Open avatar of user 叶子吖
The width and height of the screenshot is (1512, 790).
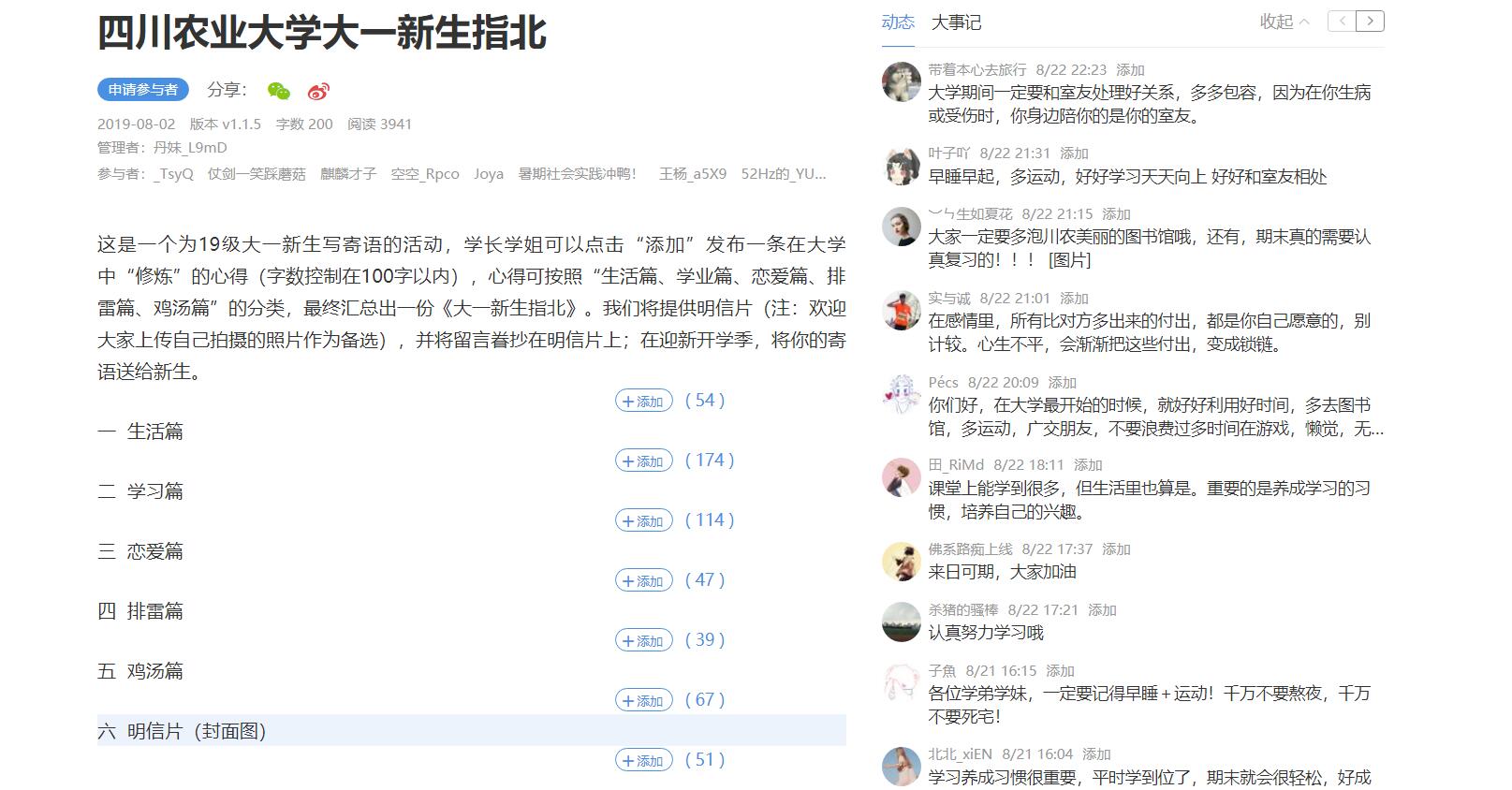[x=902, y=166]
